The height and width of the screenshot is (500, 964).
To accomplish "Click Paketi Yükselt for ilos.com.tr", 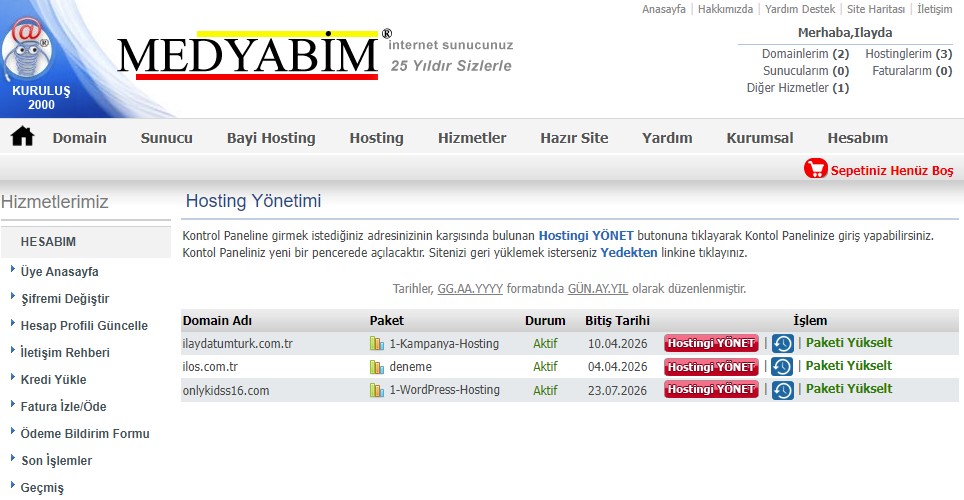I will (x=849, y=365).
